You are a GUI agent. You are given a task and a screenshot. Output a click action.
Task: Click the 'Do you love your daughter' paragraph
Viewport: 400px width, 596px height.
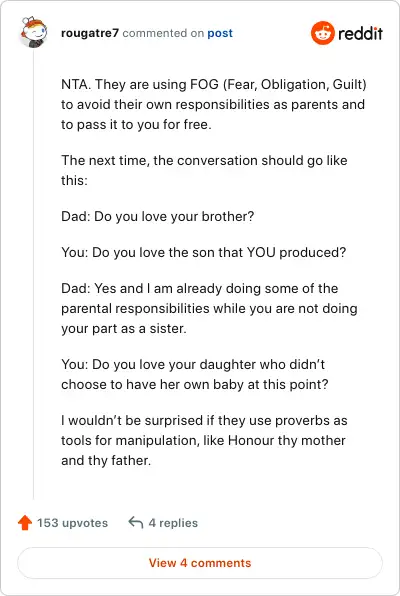pos(195,374)
